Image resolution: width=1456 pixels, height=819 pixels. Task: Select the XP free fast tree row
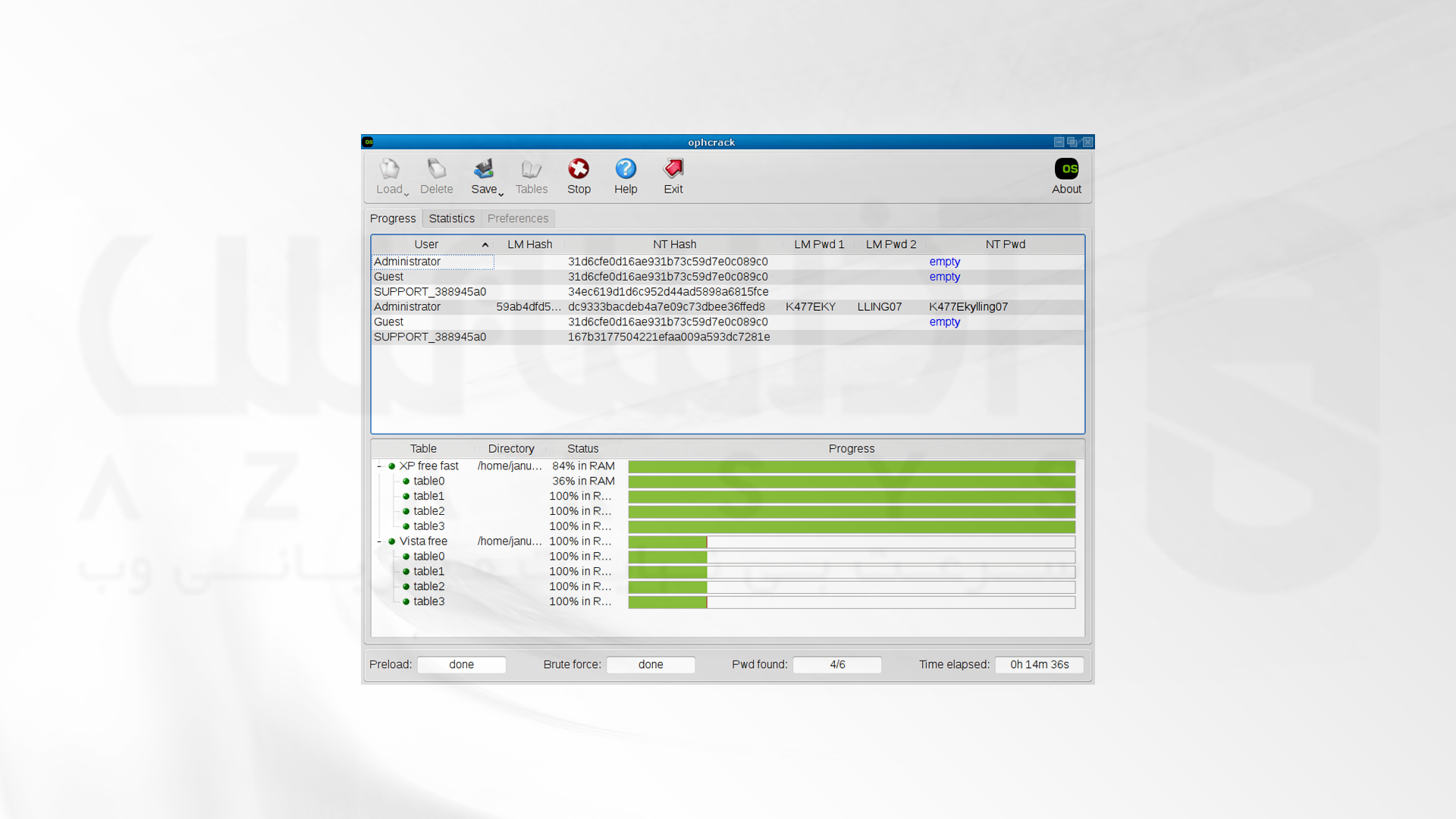[728, 466]
